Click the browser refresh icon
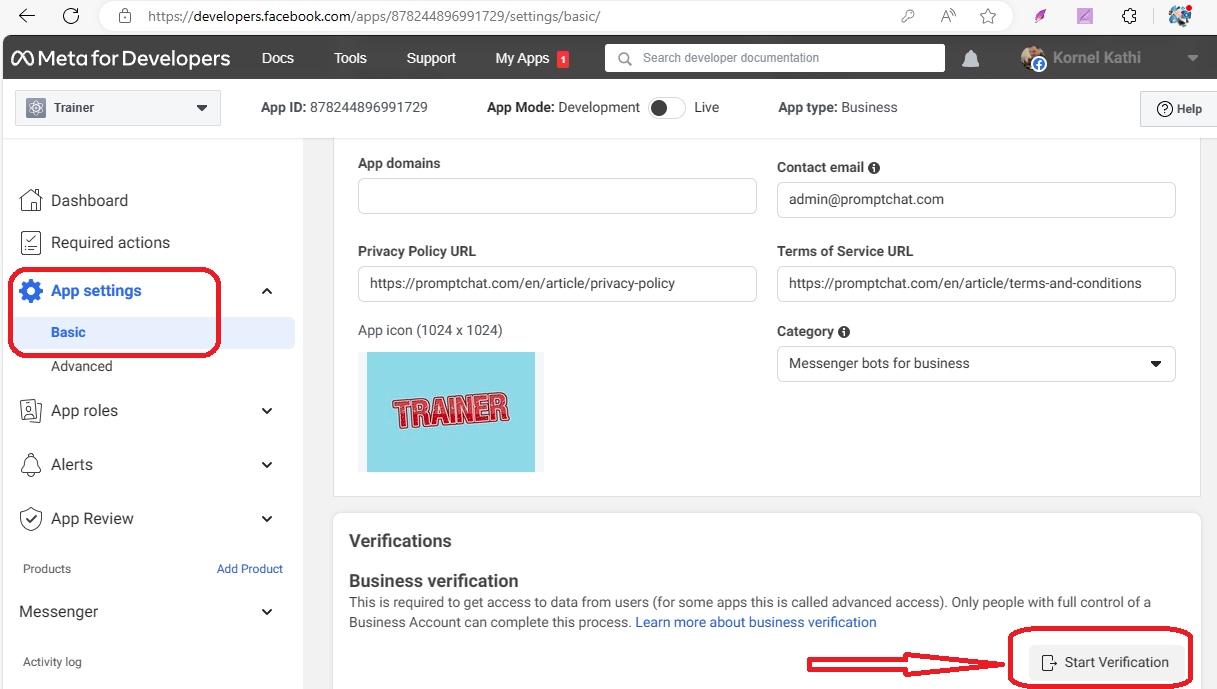1217x689 pixels. tap(71, 16)
